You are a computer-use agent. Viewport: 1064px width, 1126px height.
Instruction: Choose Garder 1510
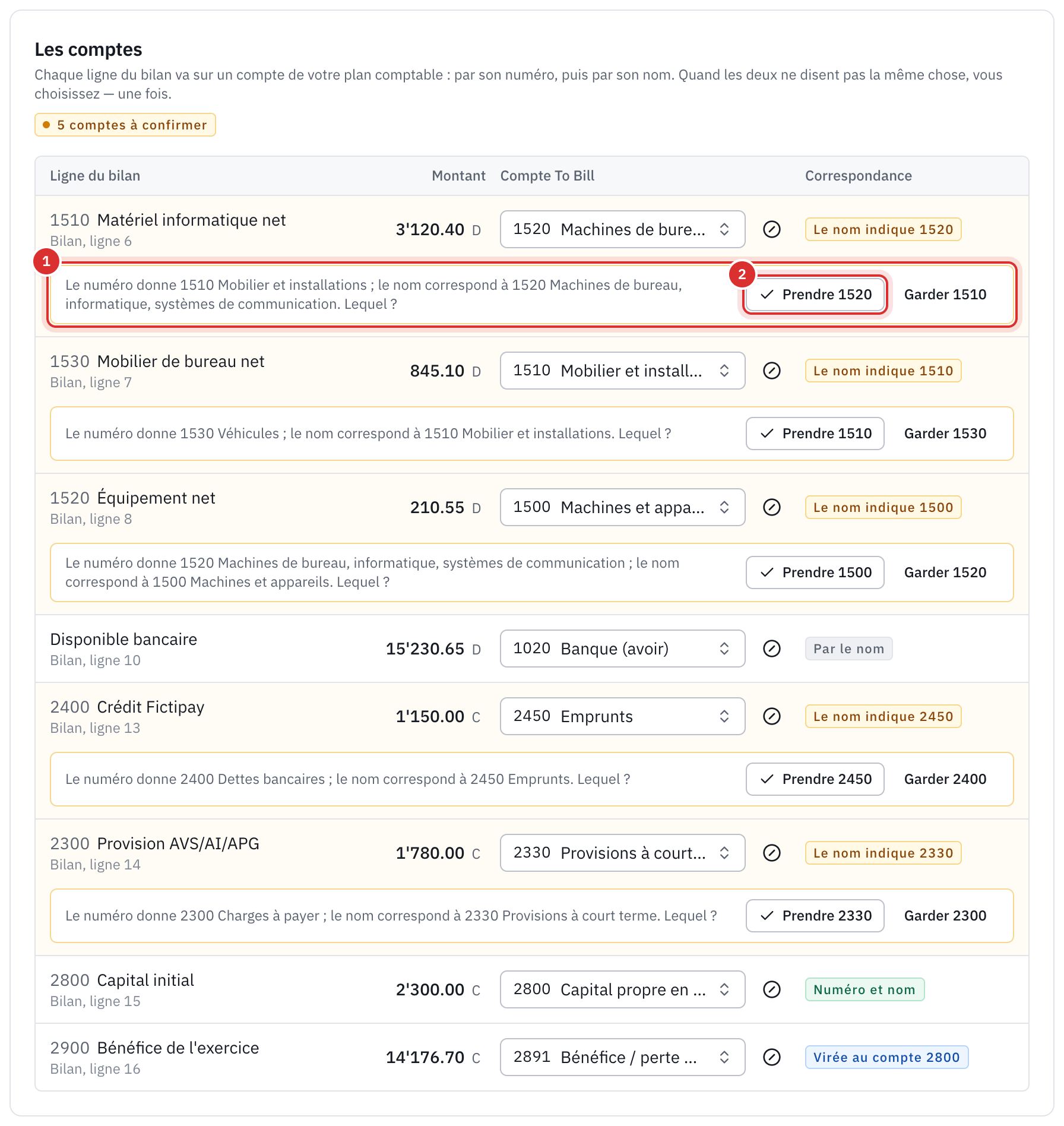point(945,295)
